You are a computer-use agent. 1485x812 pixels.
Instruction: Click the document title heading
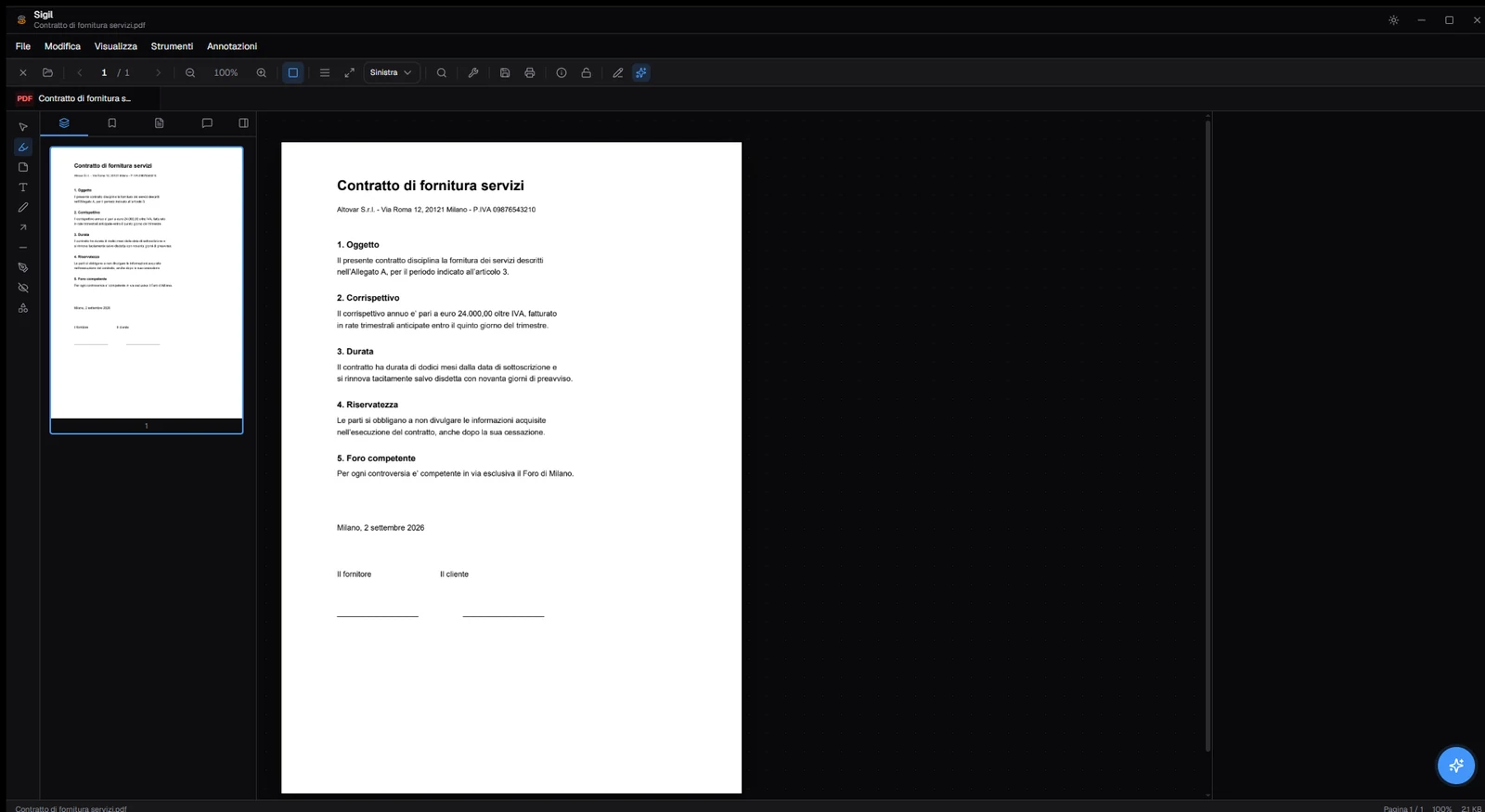point(431,186)
